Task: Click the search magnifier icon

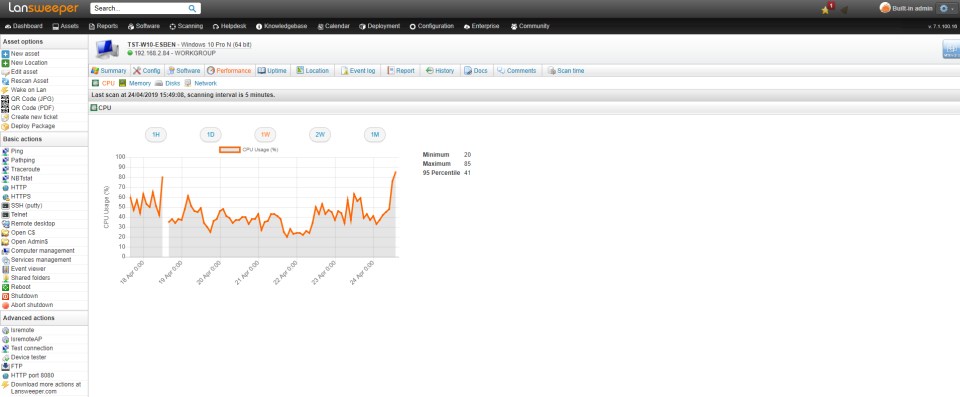Action: (x=192, y=9)
